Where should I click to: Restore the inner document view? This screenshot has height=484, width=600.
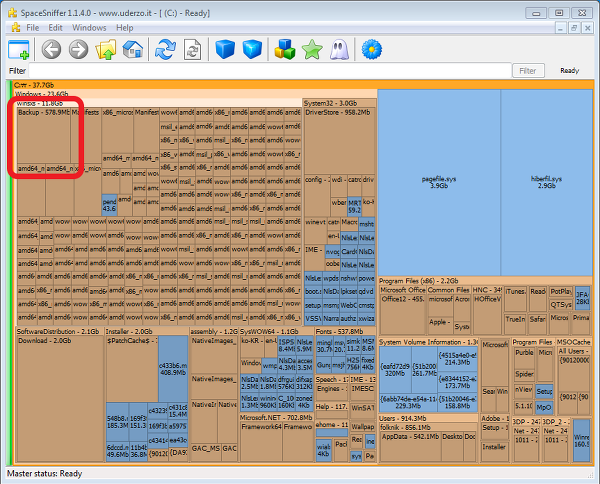[x=574, y=28]
